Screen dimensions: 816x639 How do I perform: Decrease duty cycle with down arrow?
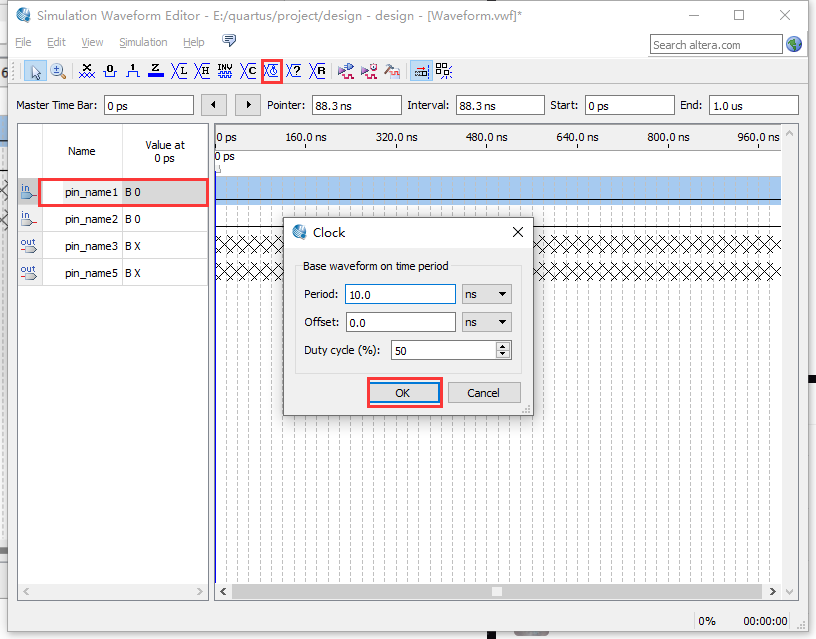click(x=502, y=354)
